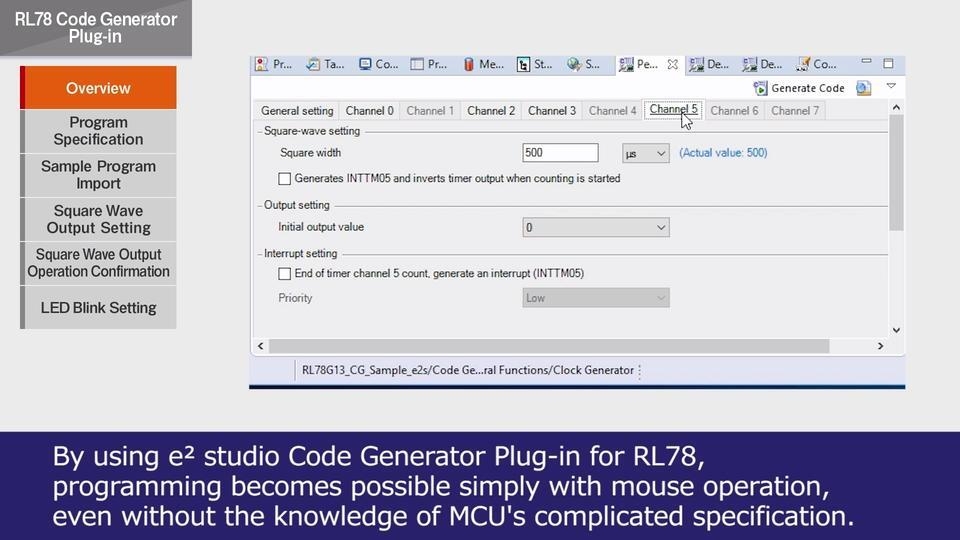The width and height of the screenshot is (960, 540).
Task: Click the icon right of Generate Code
Action: click(863, 88)
